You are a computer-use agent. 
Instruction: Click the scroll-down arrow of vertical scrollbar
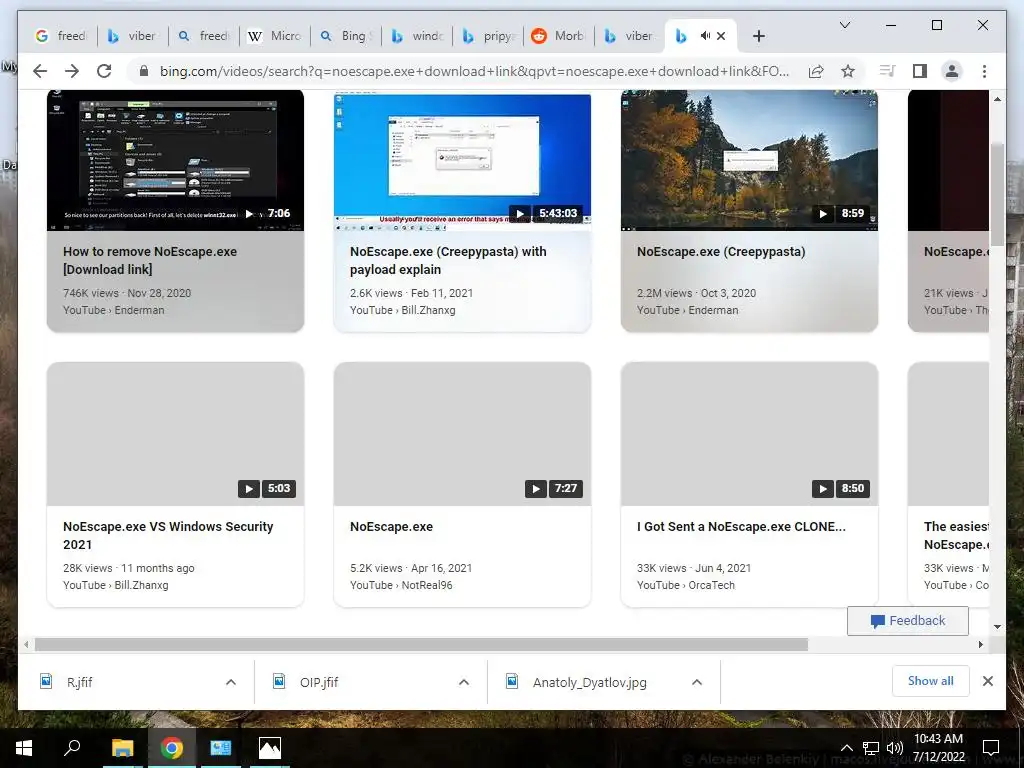click(997, 627)
